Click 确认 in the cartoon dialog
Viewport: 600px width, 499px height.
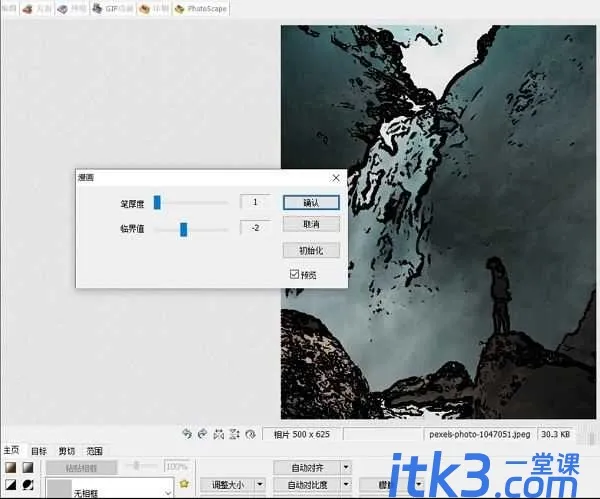pyautogui.click(x=311, y=203)
